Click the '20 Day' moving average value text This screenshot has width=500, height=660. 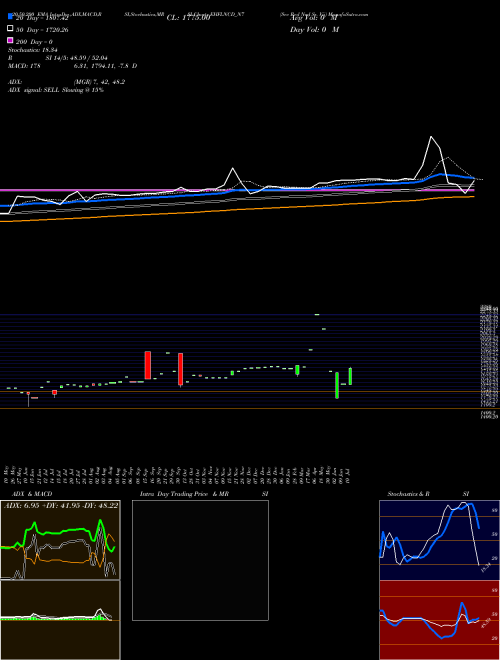pyautogui.click(x=42, y=18)
